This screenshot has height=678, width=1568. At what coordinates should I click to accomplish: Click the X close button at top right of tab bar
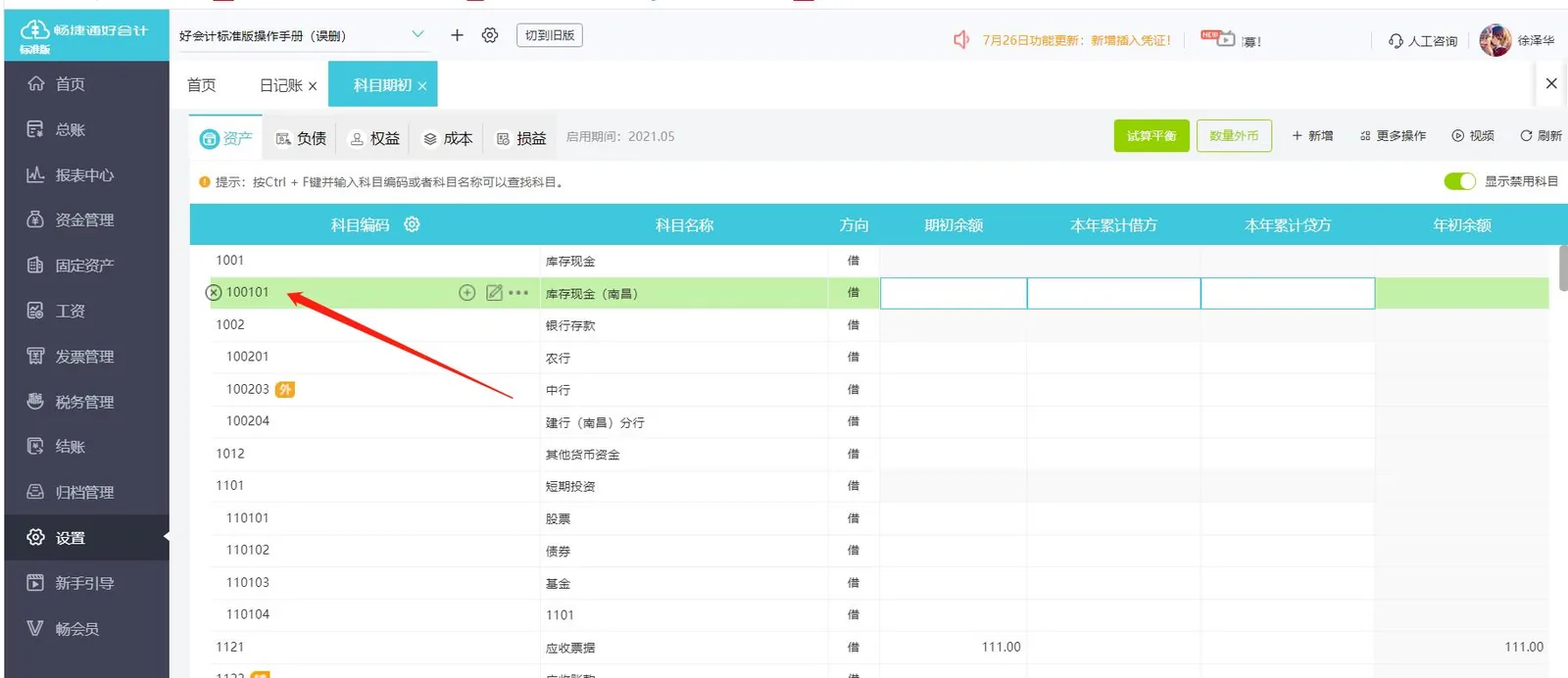coord(1551,83)
